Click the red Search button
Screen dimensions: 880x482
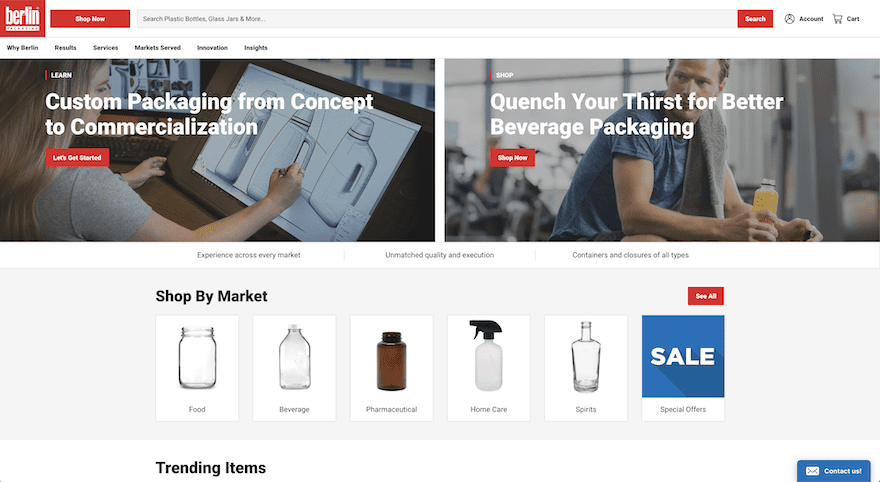755,19
